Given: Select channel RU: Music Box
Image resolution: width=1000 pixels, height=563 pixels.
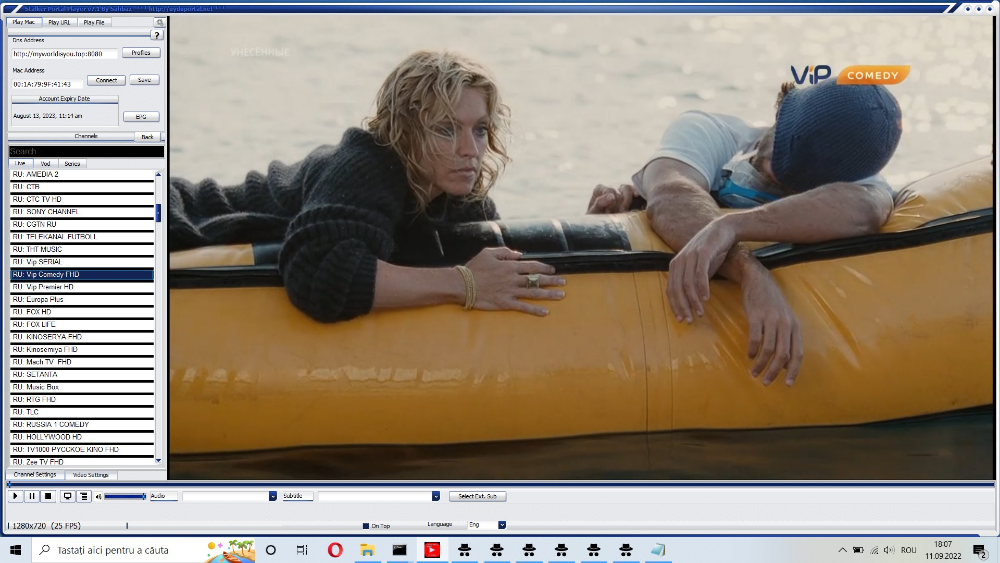Looking at the screenshot, I should [82, 387].
